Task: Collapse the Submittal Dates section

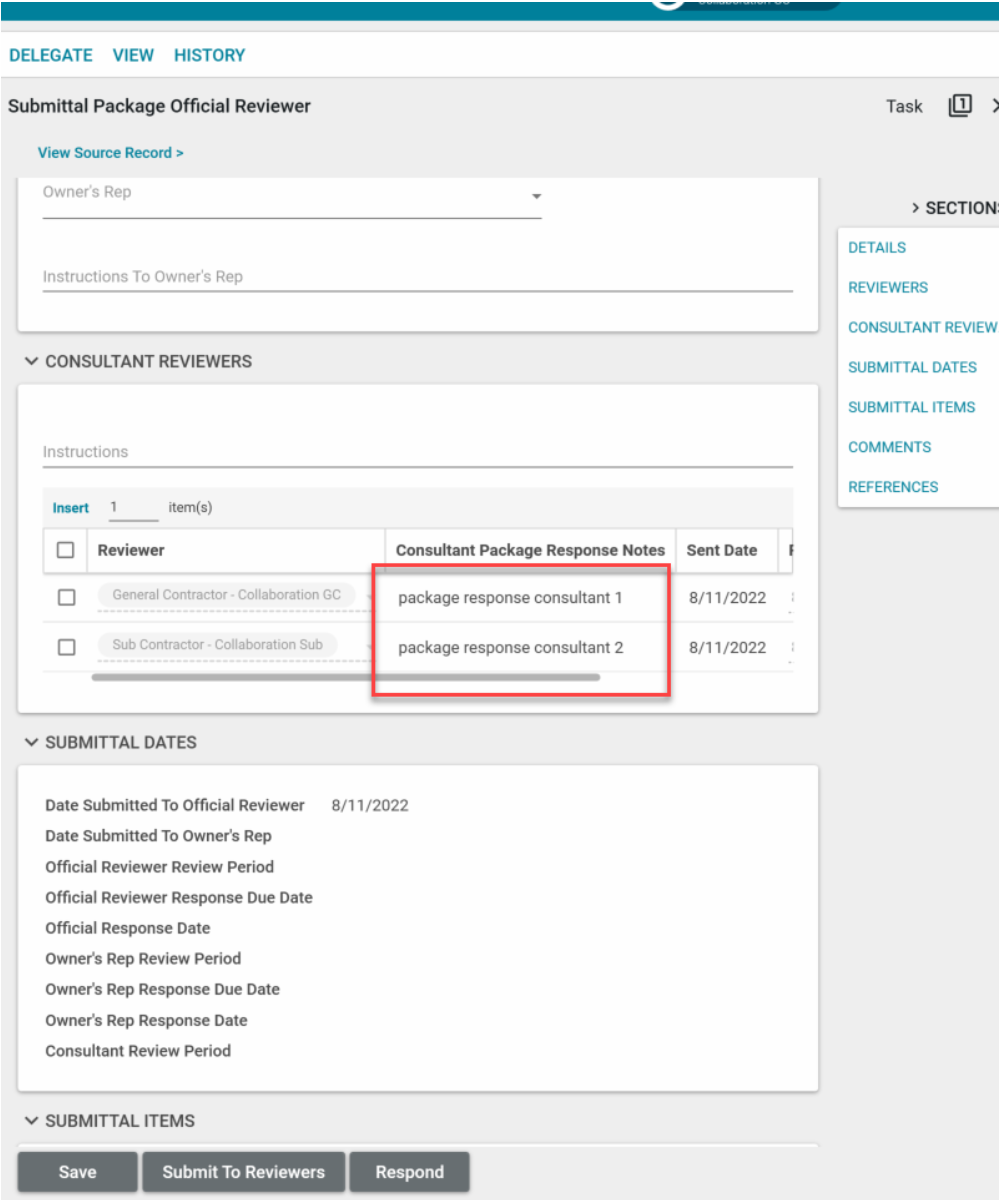Action: tap(31, 743)
